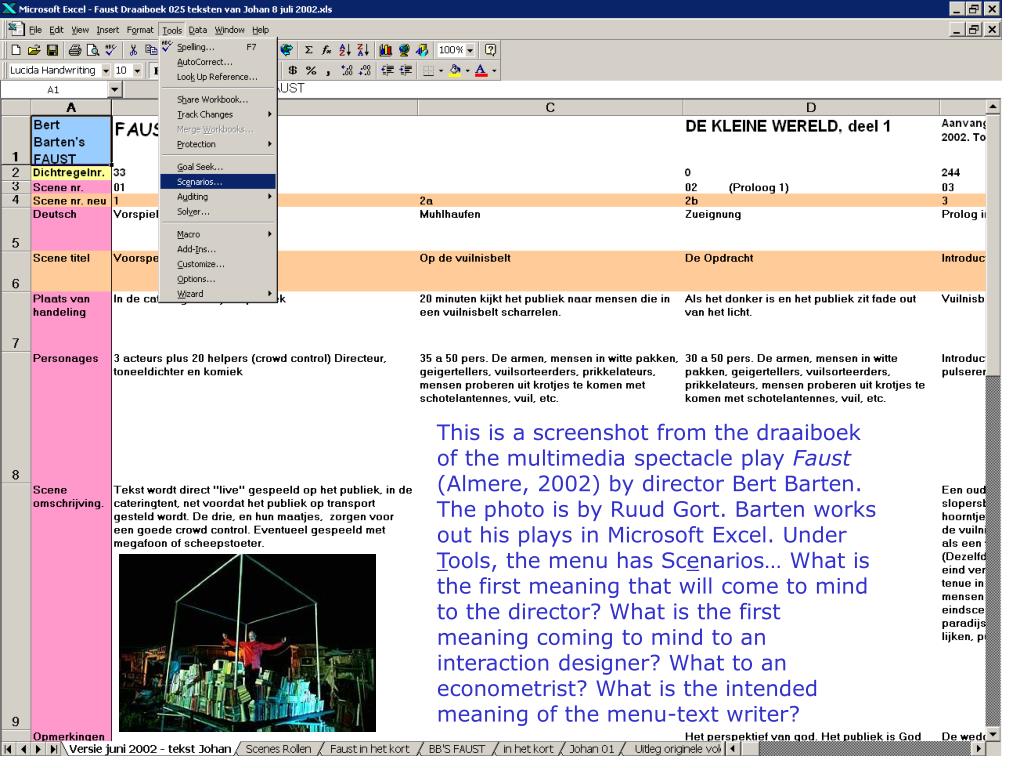This screenshot has width=1024, height=768.
Task: Open Paste Function with the fx icon
Action: click(327, 50)
